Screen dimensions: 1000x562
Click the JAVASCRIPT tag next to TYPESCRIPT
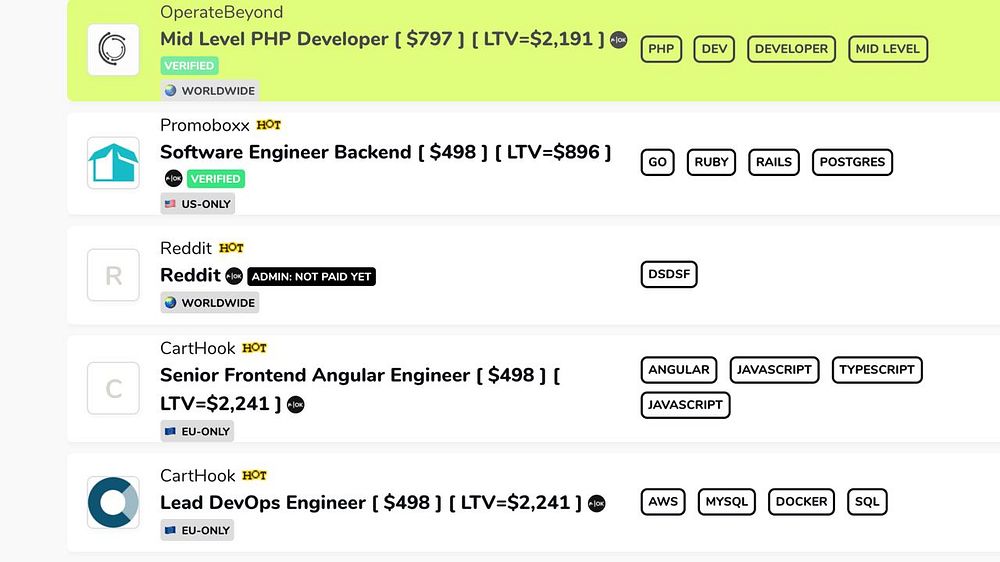pyautogui.click(x=774, y=370)
